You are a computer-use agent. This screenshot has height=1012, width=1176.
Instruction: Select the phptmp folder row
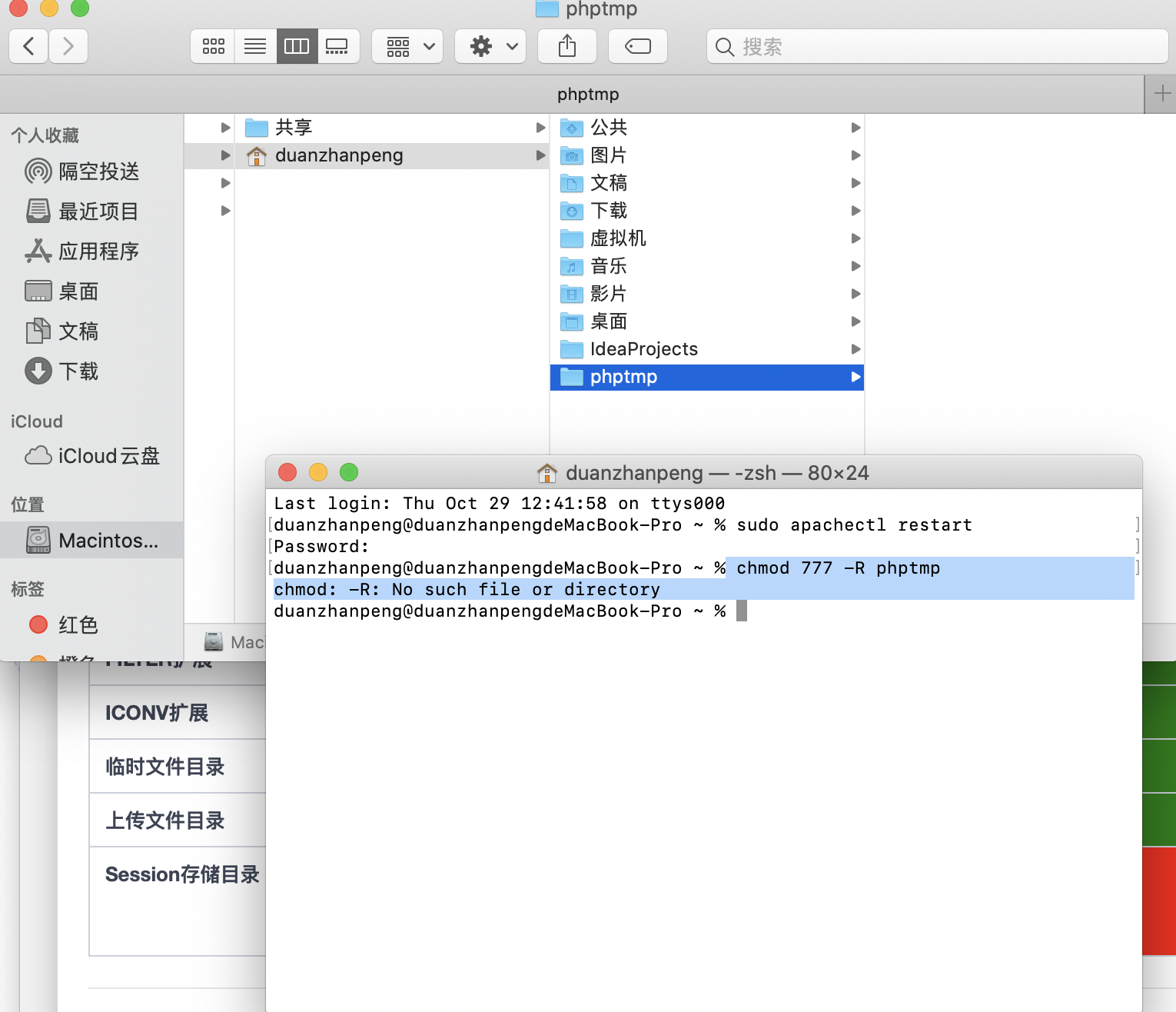tap(707, 377)
